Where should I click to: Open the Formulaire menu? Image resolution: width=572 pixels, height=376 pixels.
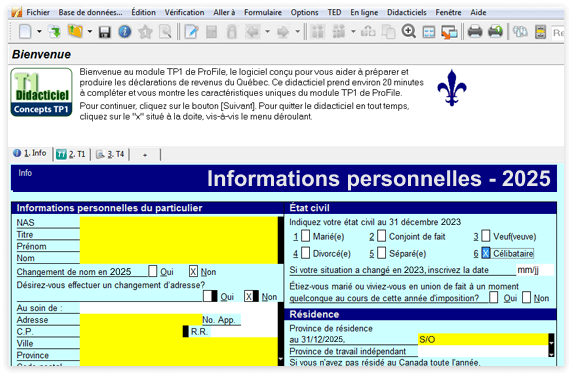263,12
